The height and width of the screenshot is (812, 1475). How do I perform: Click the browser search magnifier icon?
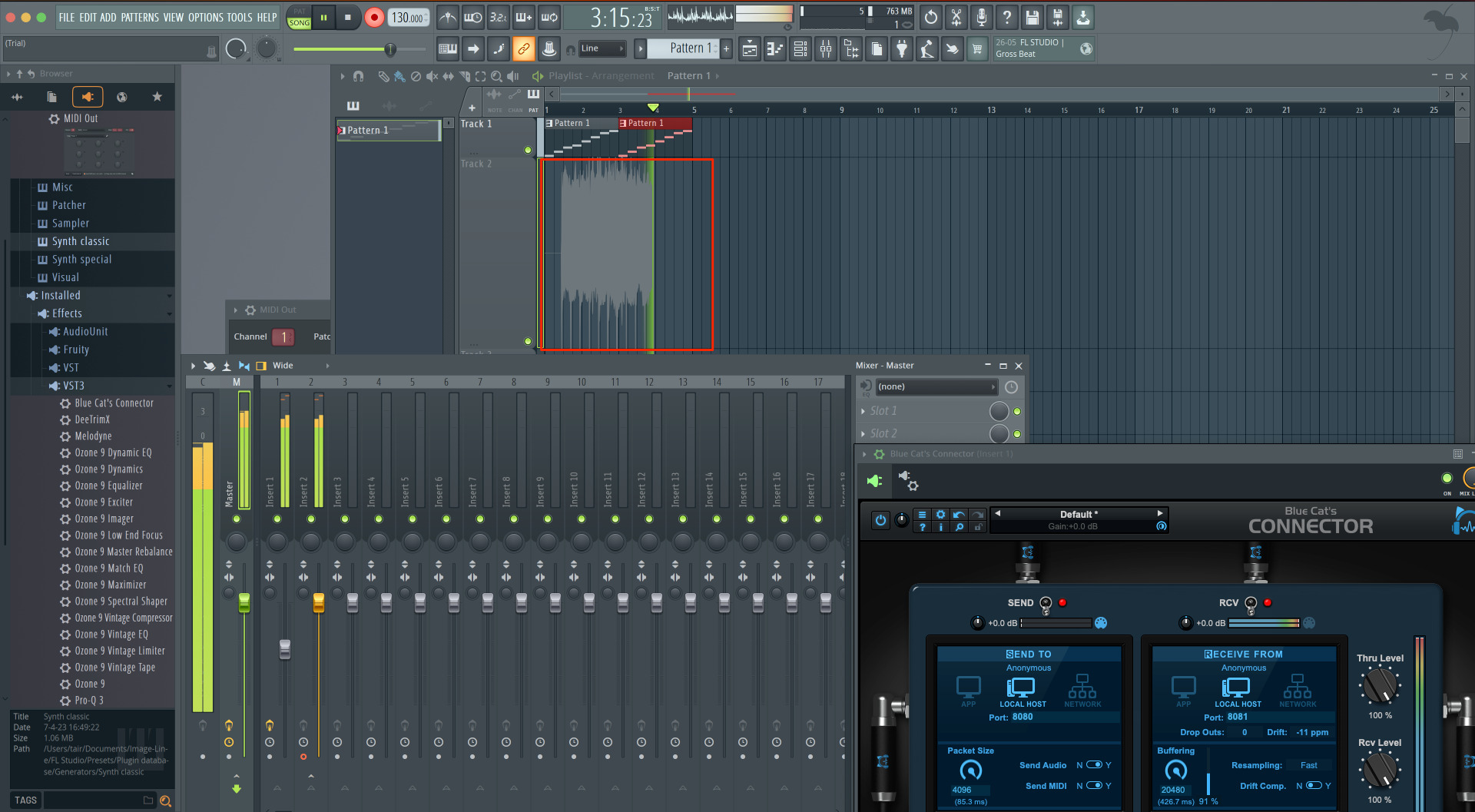point(165,801)
